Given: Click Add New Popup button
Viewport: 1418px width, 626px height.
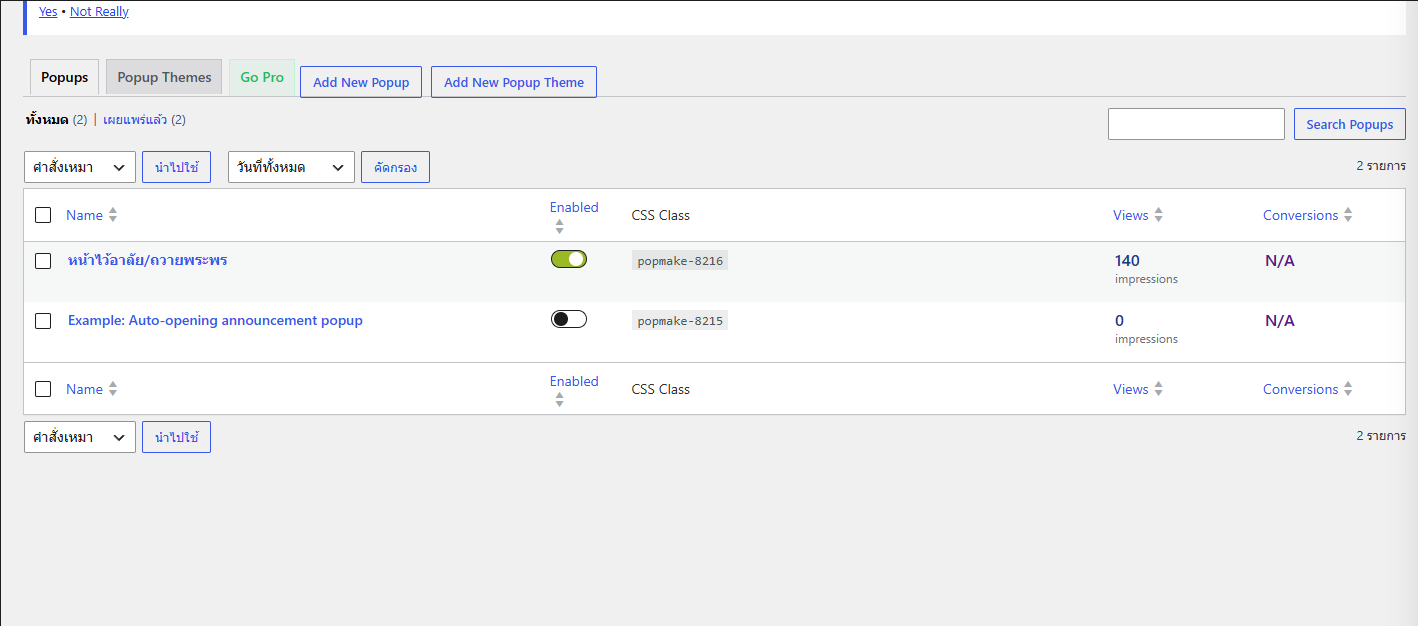Looking at the screenshot, I should pyautogui.click(x=361, y=82).
